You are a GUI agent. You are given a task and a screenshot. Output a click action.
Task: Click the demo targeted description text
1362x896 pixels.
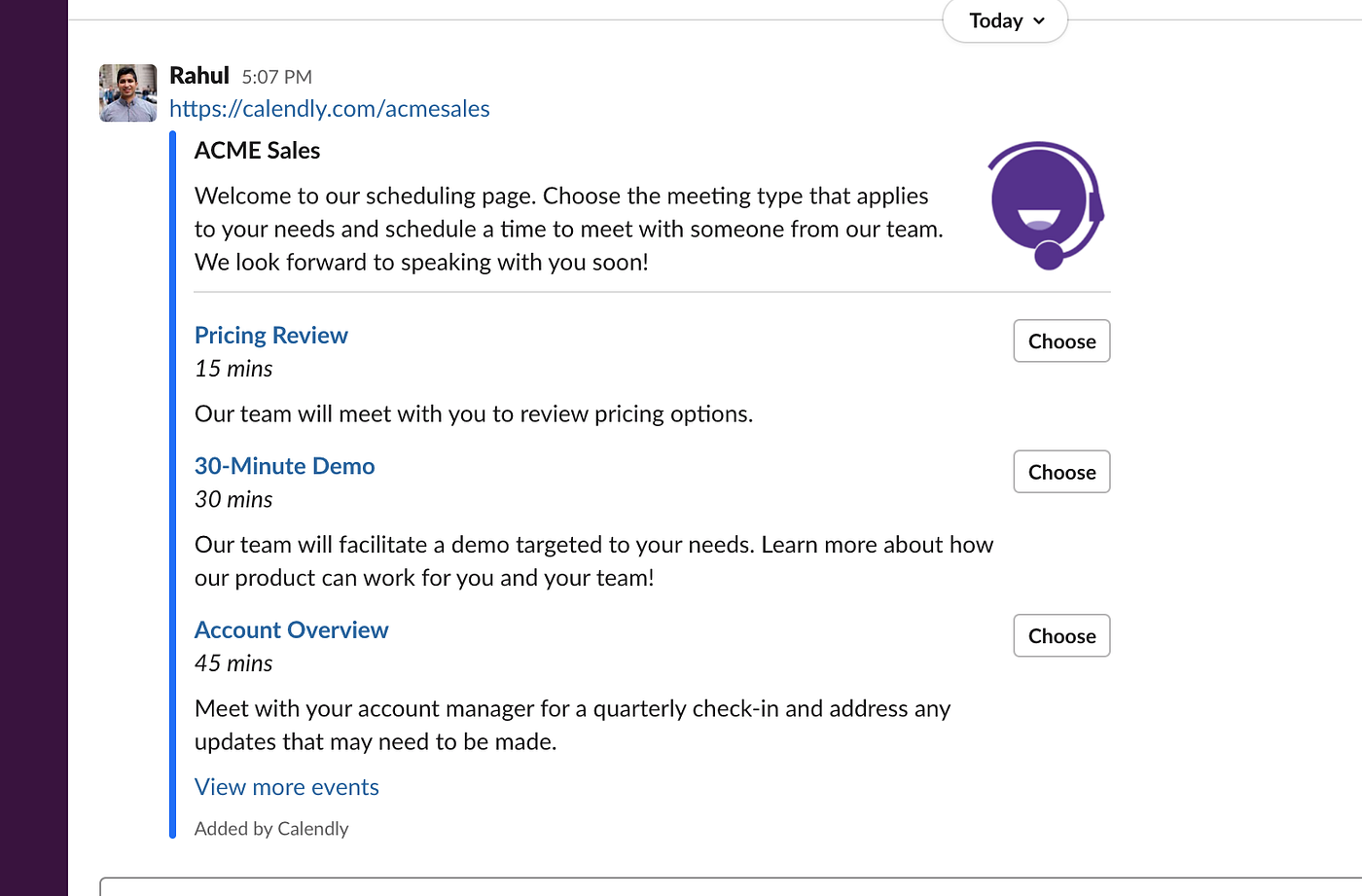coord(593,561)
